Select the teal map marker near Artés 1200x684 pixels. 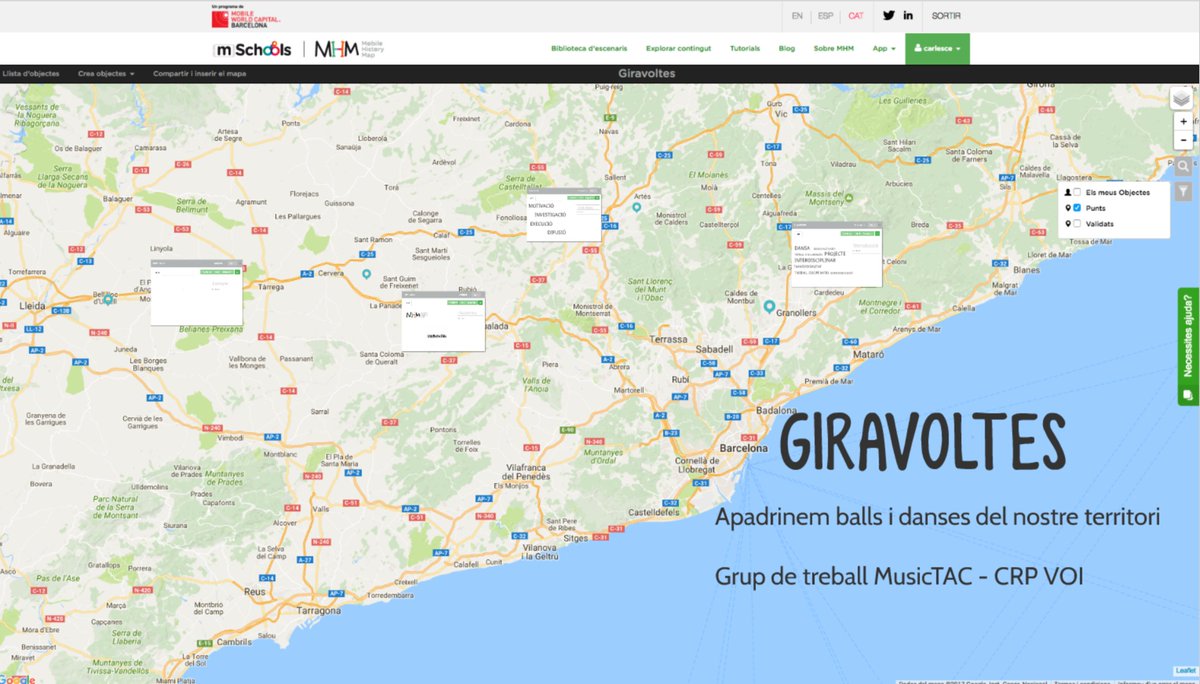pos(636,208)
